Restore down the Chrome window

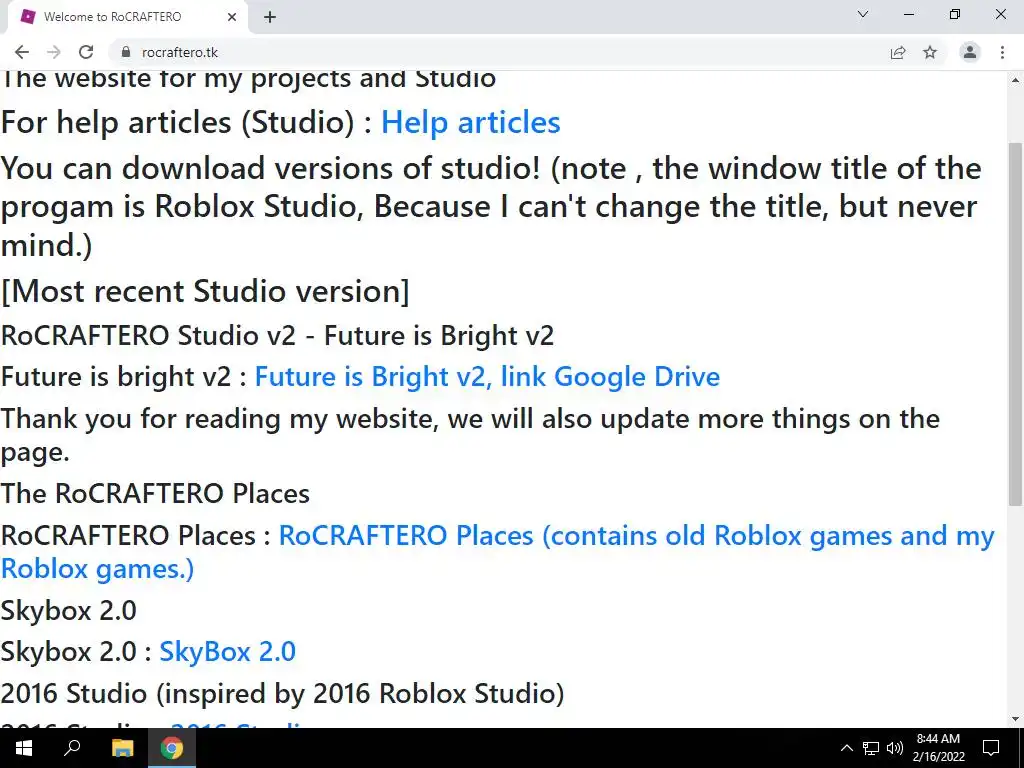[955, 14]
